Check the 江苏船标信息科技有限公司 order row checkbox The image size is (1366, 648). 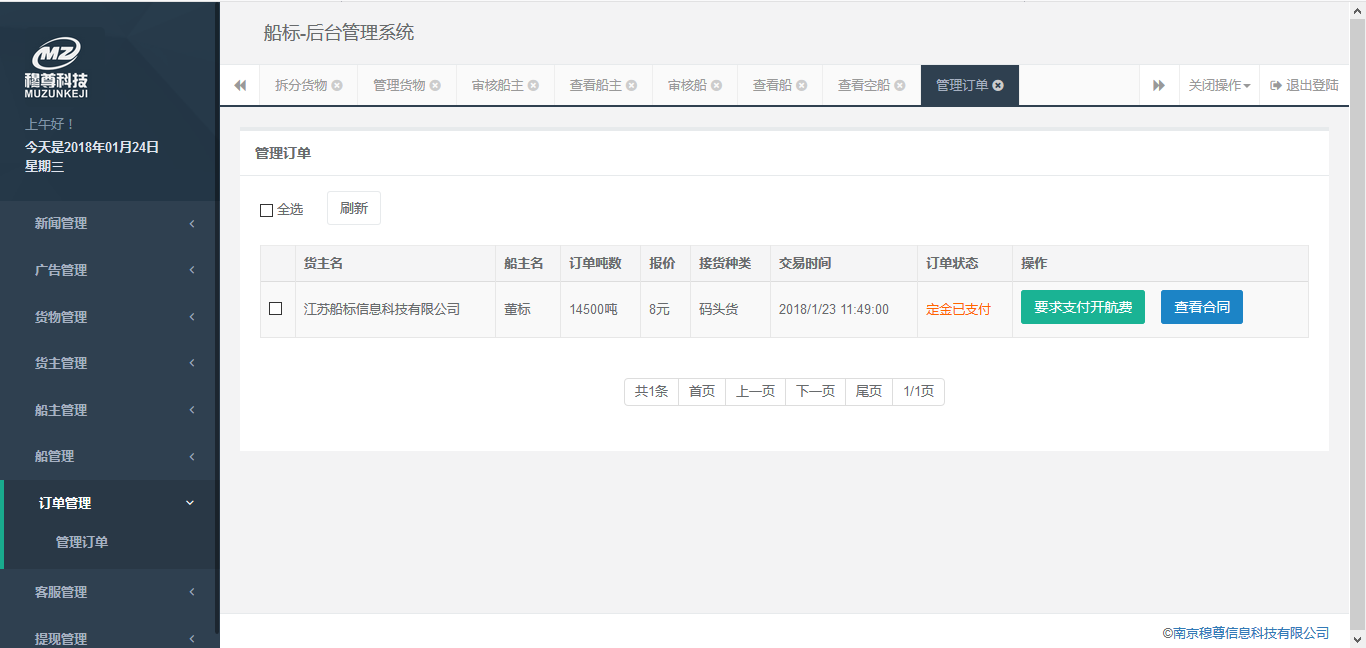point(276,309)
